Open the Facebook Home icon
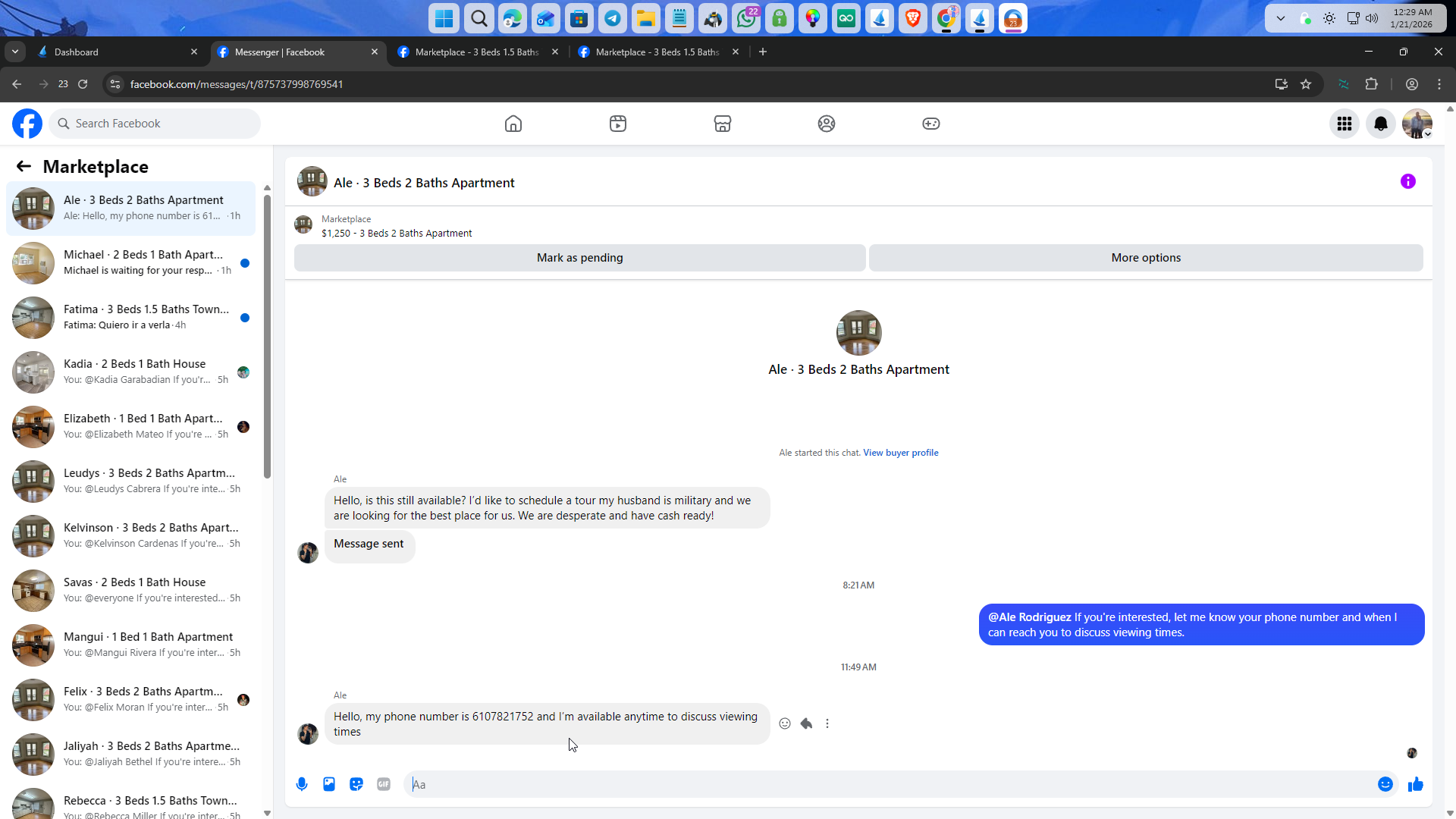Image resolution: width=1456 pixels, height=819 pixels. 513,124
